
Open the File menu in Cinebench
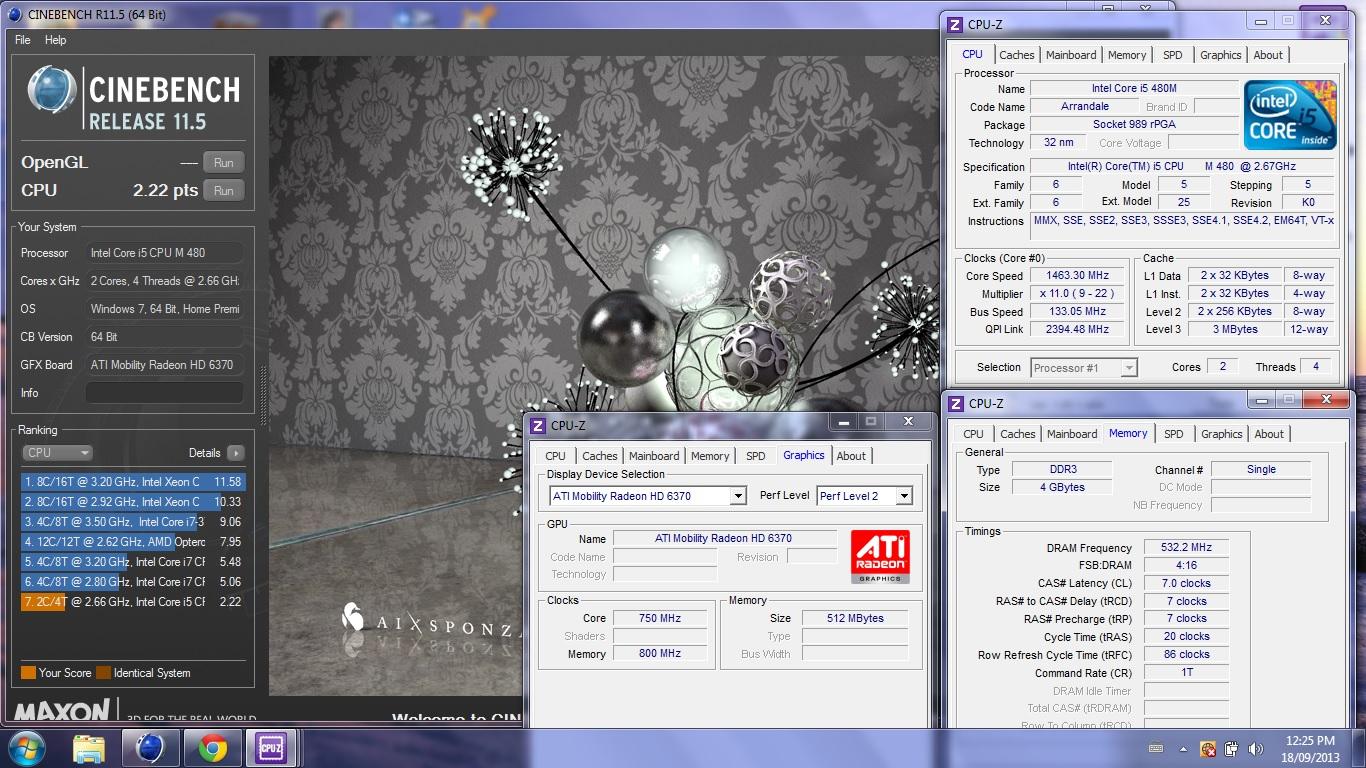tap(23, 40)
